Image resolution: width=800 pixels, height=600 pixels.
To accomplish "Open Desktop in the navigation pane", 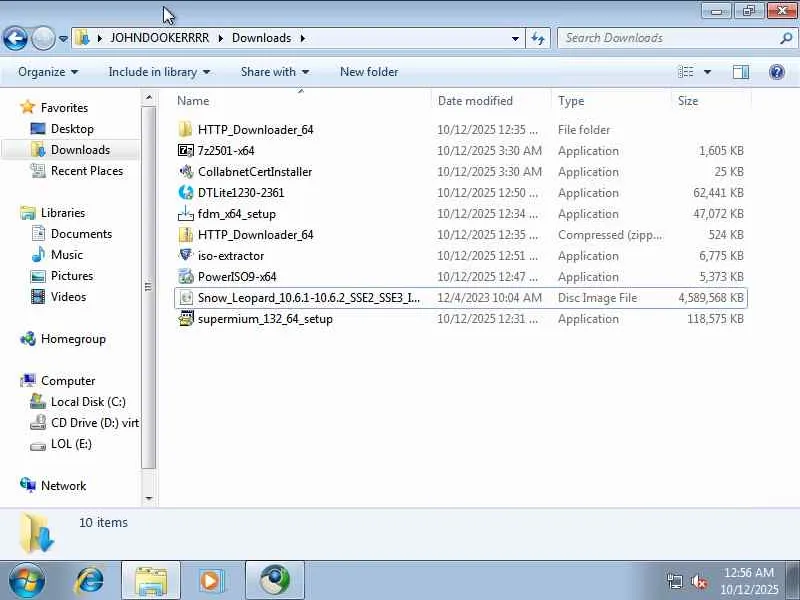I will (x=72, y=129).
